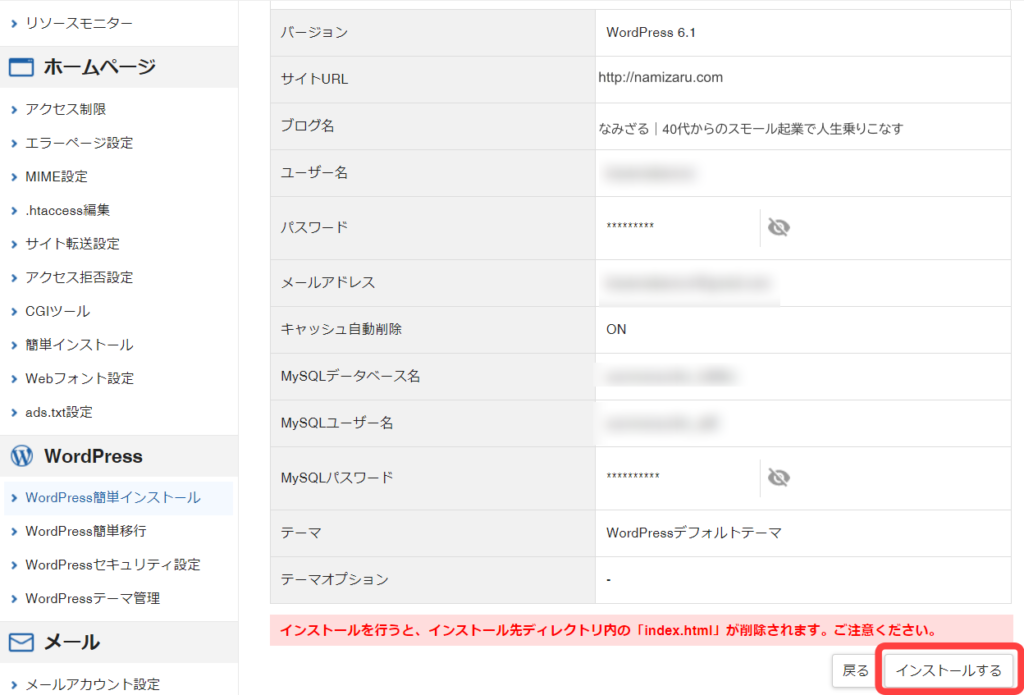
Task: Click the MySQLデータベース名 row label
Action: [x=350, y=376]
